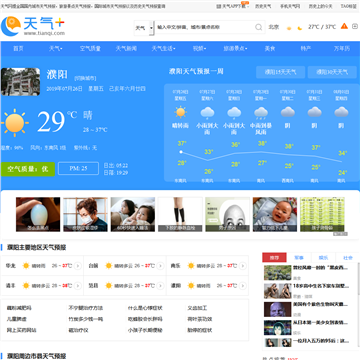This screenshot has height=360, width=360.
Task: Click the 手机天气网 link in the top bar
Action: tap(290, 6)
